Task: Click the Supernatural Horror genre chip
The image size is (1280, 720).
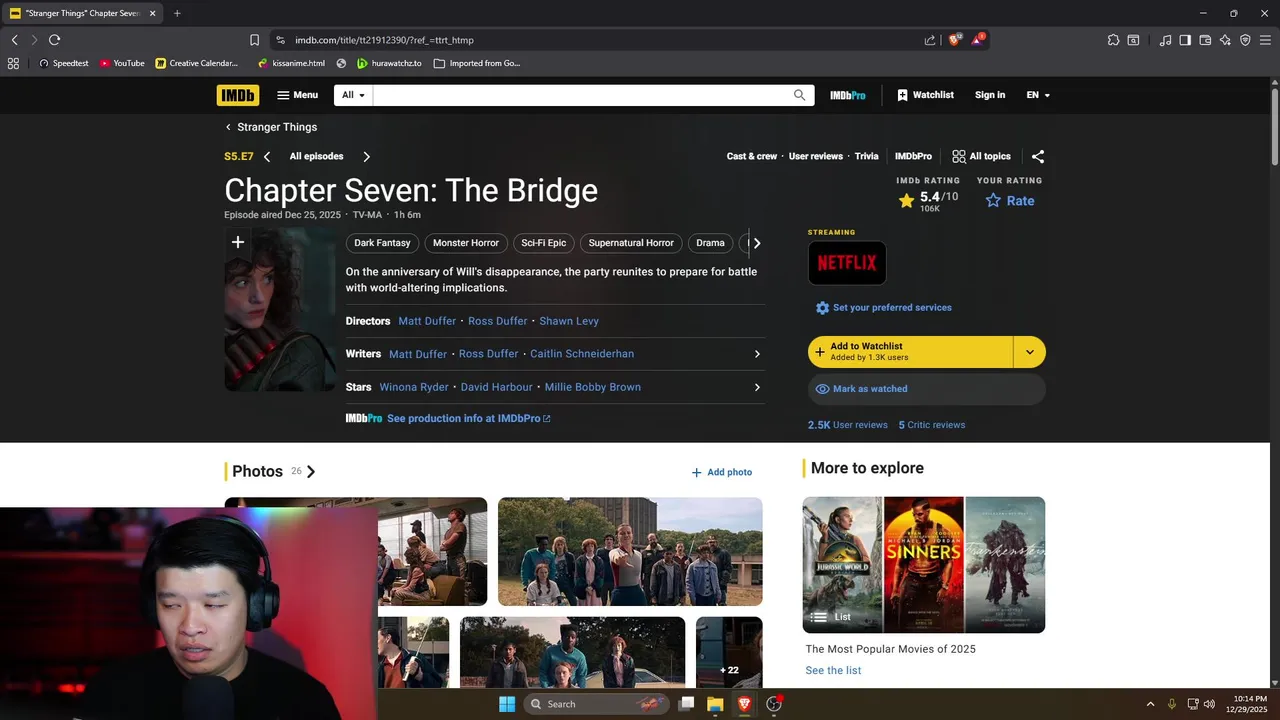Action: pyautogui.click(x=631, y=243)
